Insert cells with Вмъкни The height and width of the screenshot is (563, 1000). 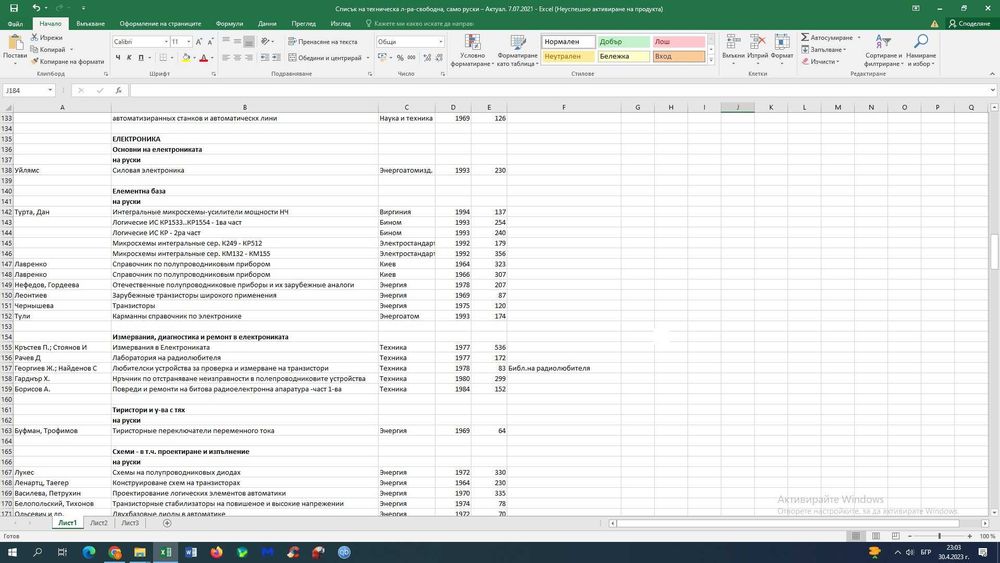[x=733, y=47]
